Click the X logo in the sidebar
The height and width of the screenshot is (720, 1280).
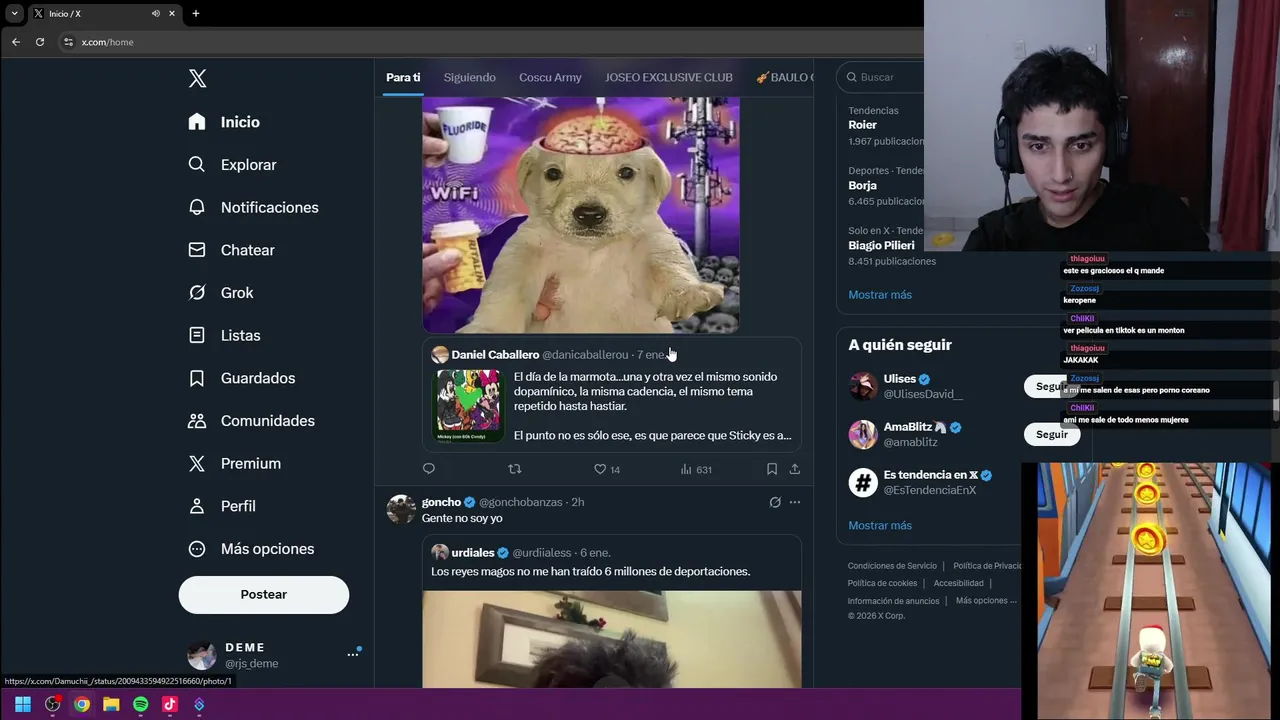tap(198, 79)
